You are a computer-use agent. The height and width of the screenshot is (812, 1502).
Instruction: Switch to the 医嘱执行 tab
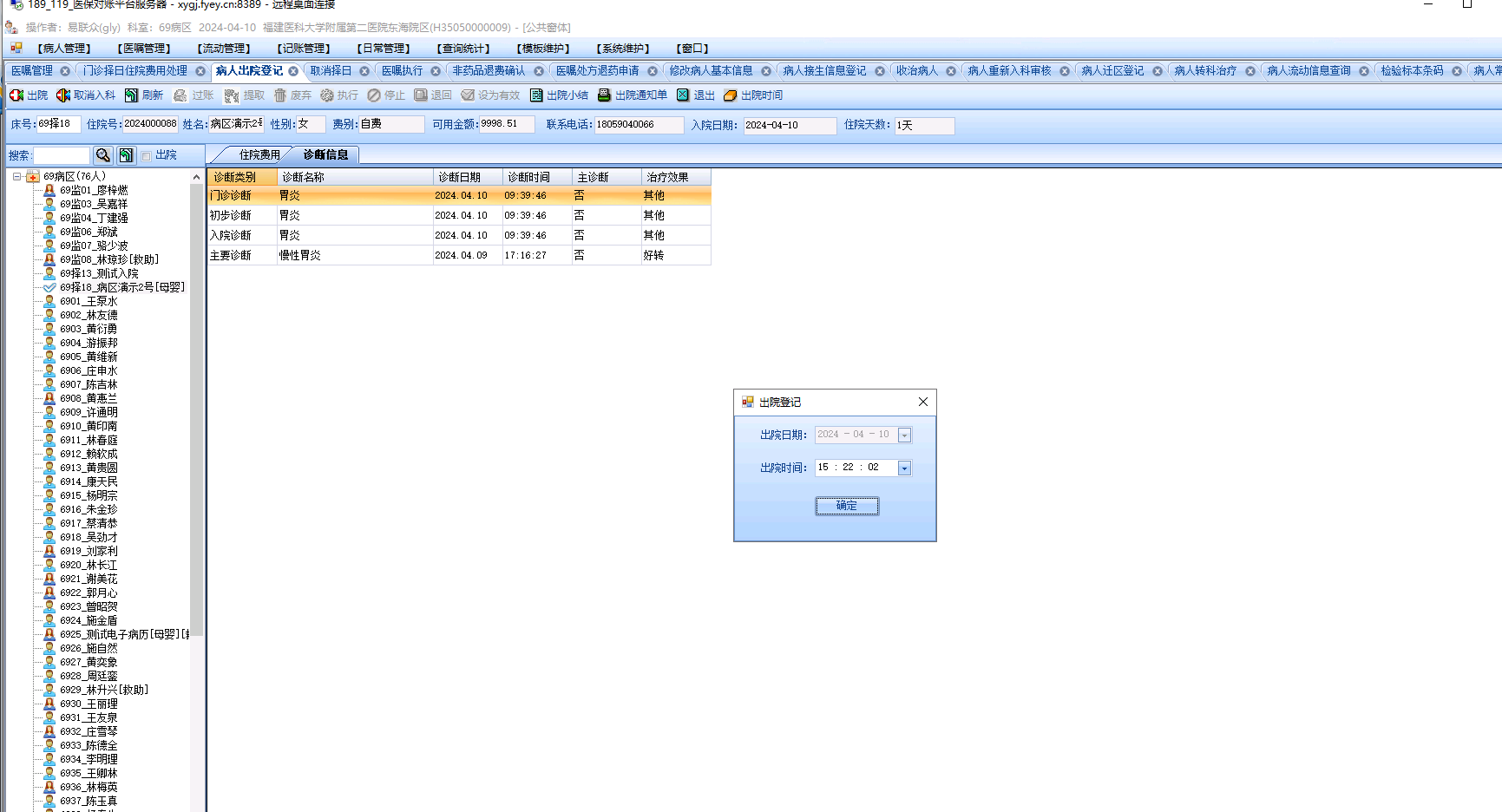403,71
